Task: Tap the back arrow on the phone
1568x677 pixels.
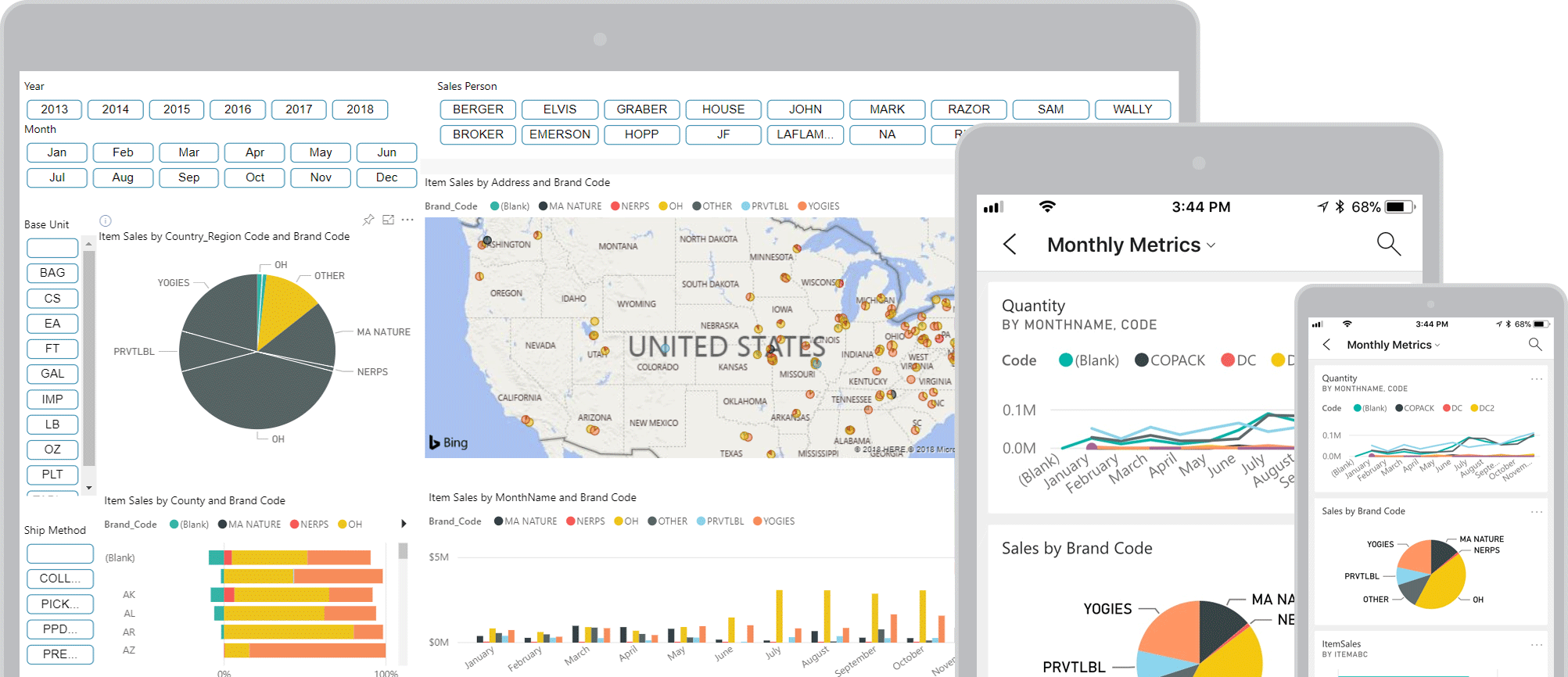Action: coord(1326,345)
